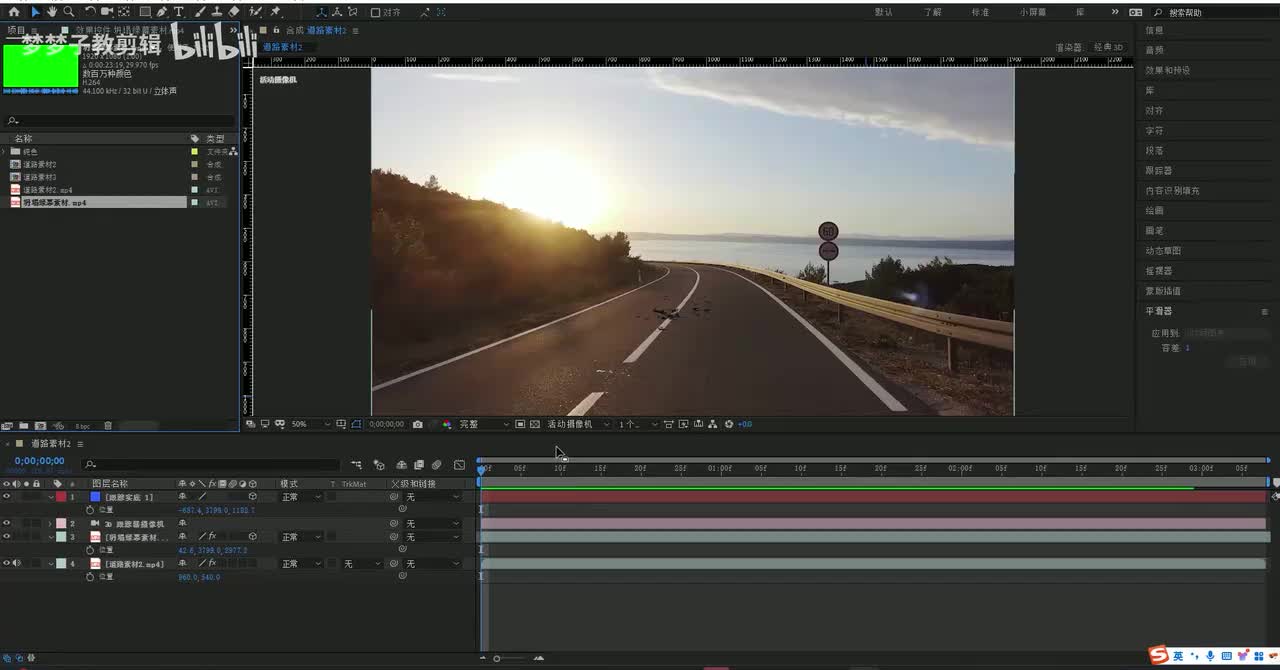Click layer 1 red label color swatch
Viewport: 1280px width, 670px height.
click(x=61, y=497)
